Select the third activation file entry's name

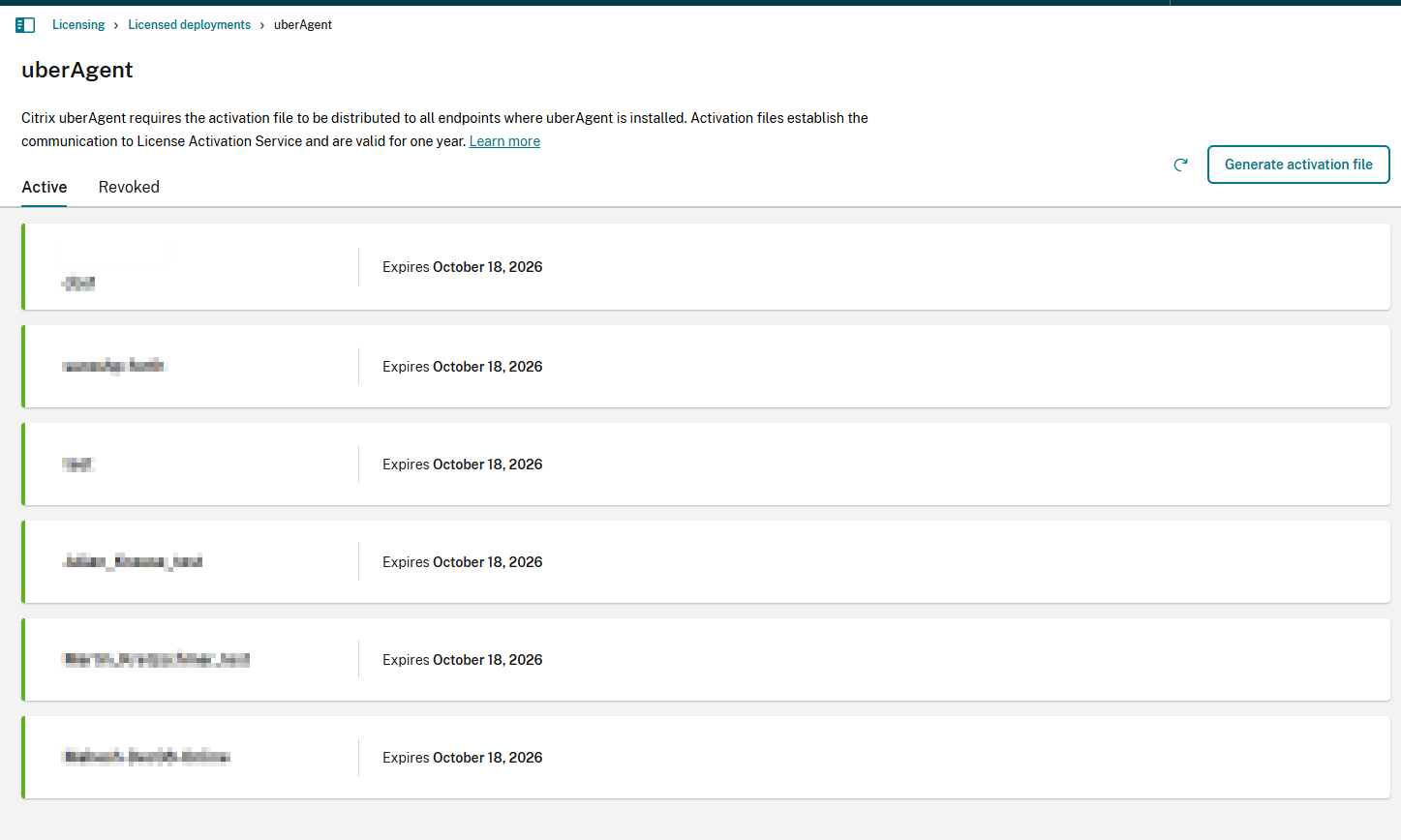click(78, 465)
